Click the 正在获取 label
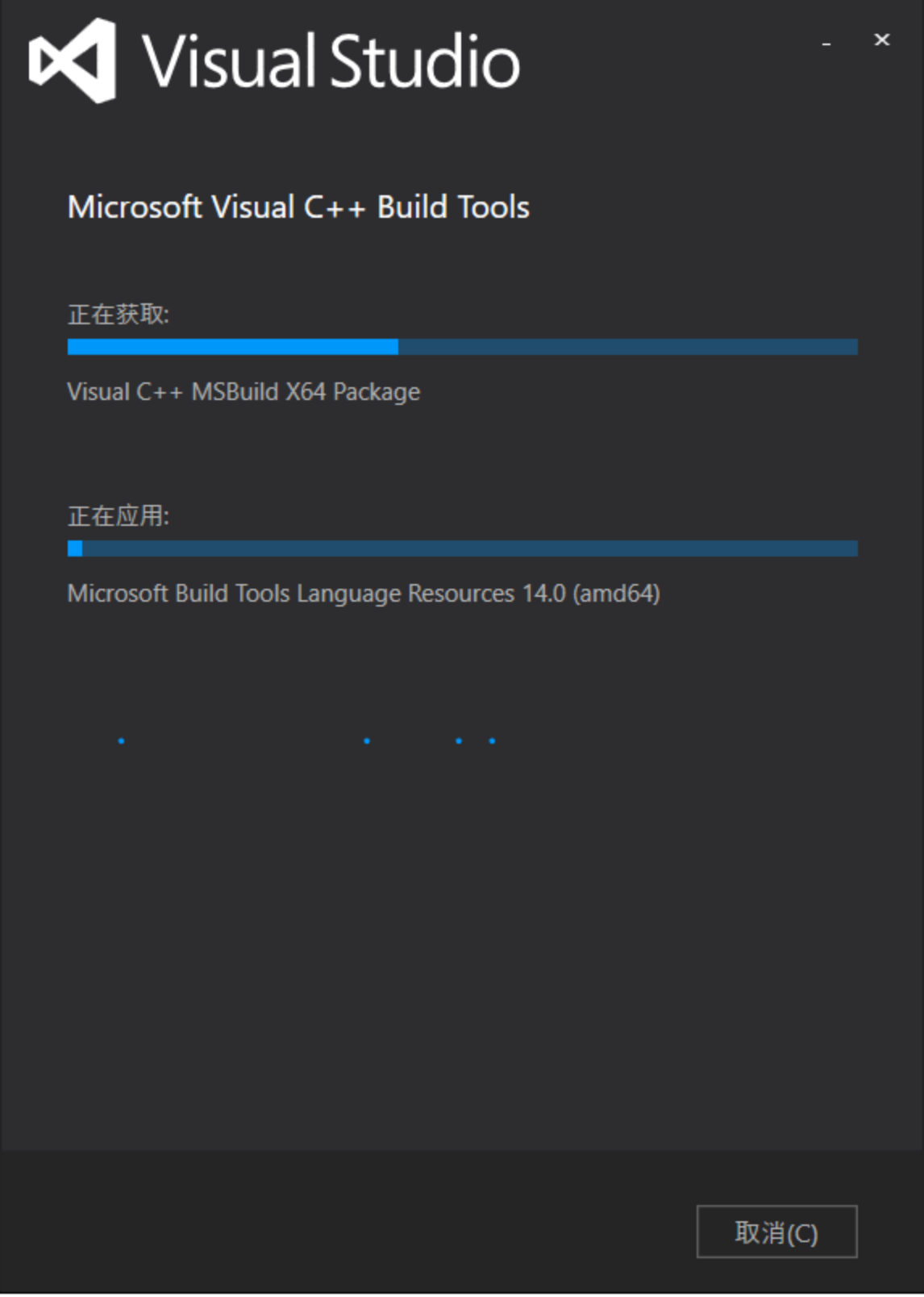The width and height of the screenshot is (924, 1297). click(x=119, y=314)
